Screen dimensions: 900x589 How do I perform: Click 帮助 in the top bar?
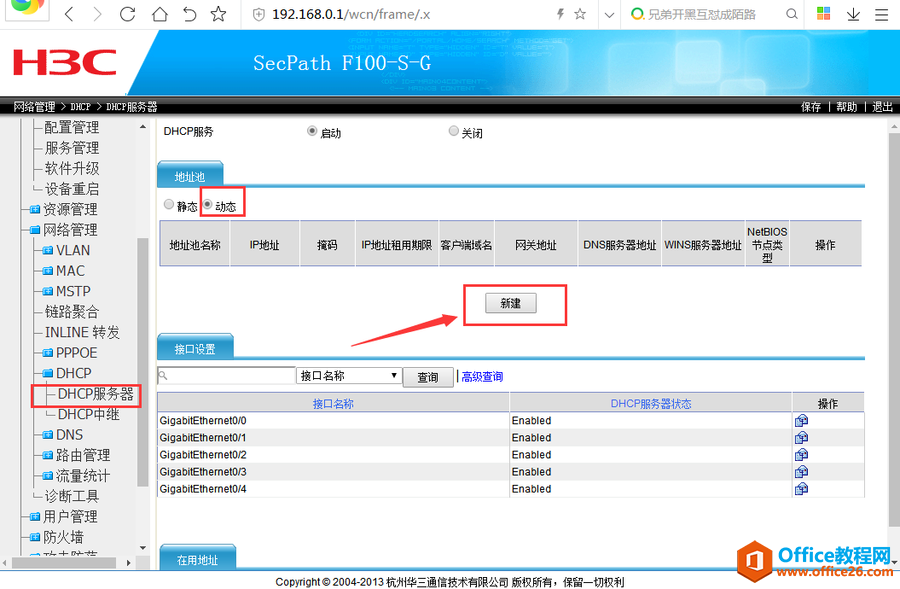tap(847, 107)
